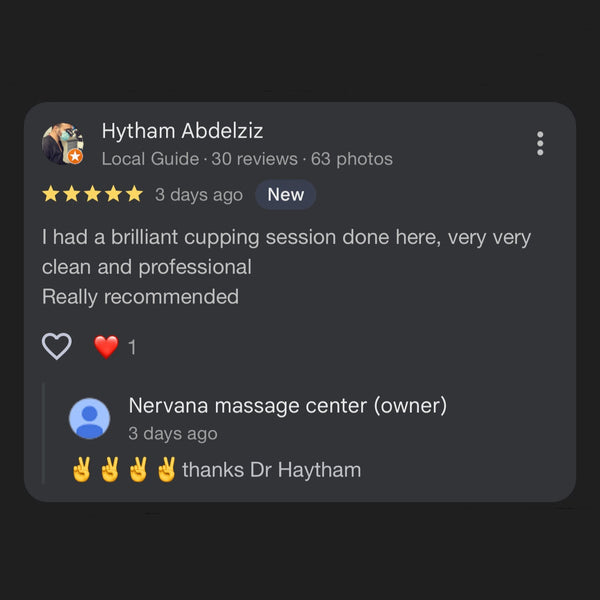Select the review text about cupping session
The width and height of the screenshot is (600, 600).
(x=286, y=252)
